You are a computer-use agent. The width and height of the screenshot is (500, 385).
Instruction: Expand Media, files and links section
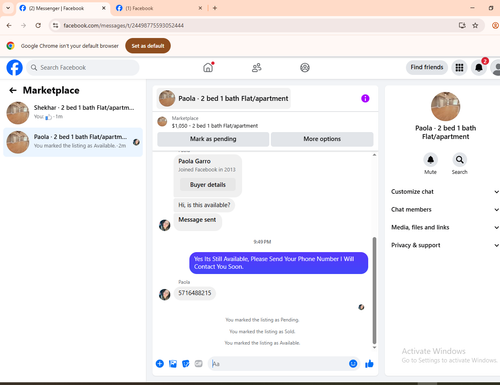coord(445,227)
